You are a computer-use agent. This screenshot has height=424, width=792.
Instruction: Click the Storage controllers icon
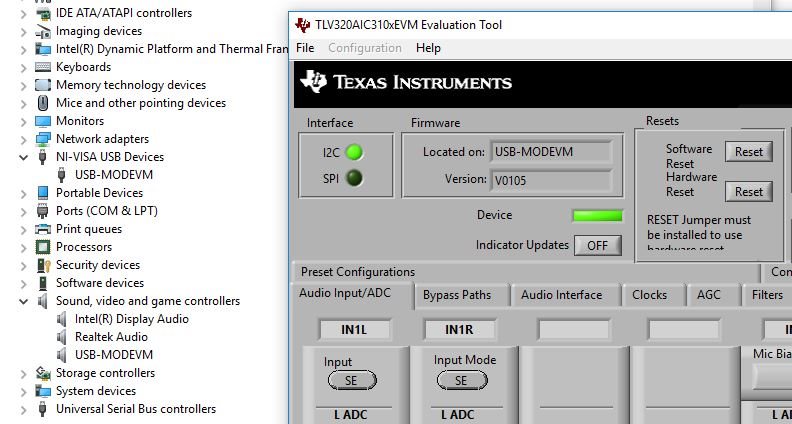43,373
